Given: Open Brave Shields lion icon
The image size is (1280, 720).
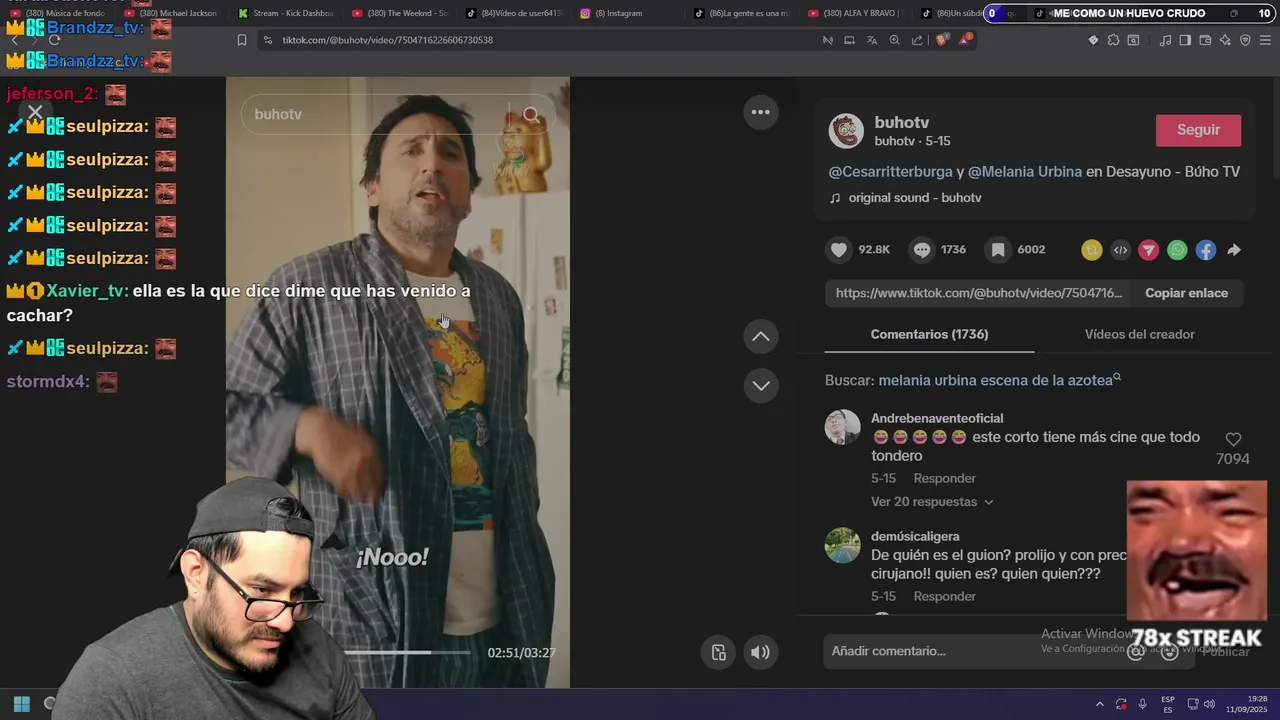Looking at the screenshot, I should (942, 40).
